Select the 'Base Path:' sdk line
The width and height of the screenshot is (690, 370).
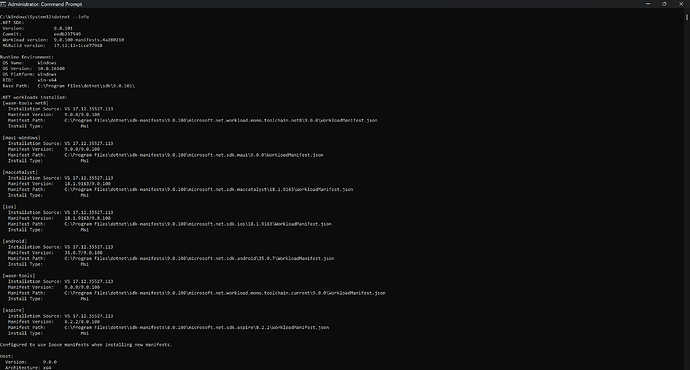coord(69,86)
